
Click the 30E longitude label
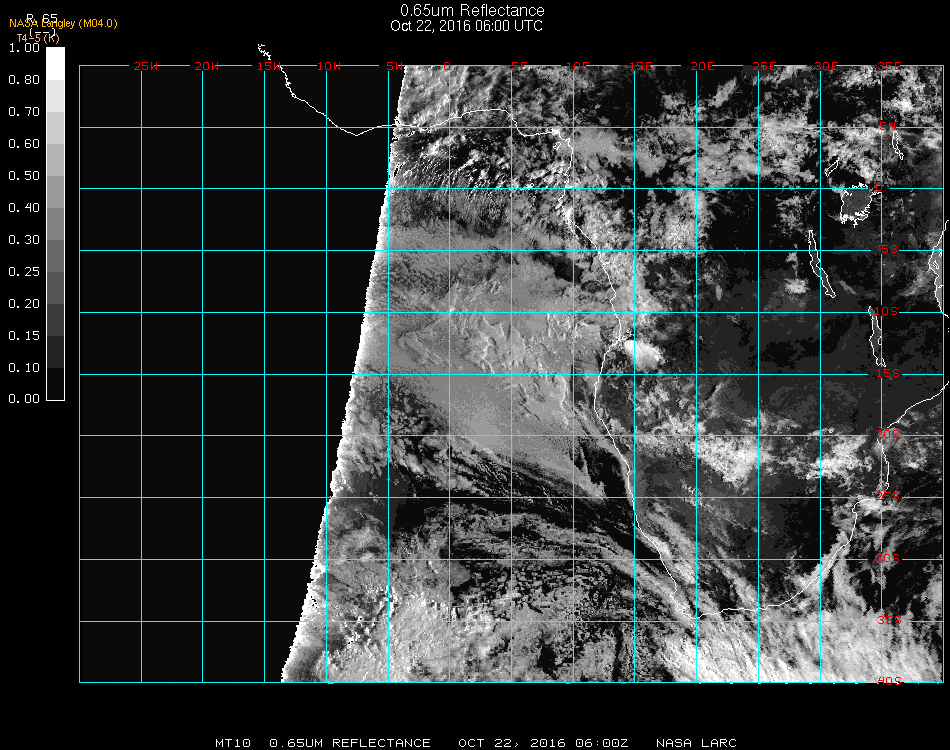pos(826,67)
